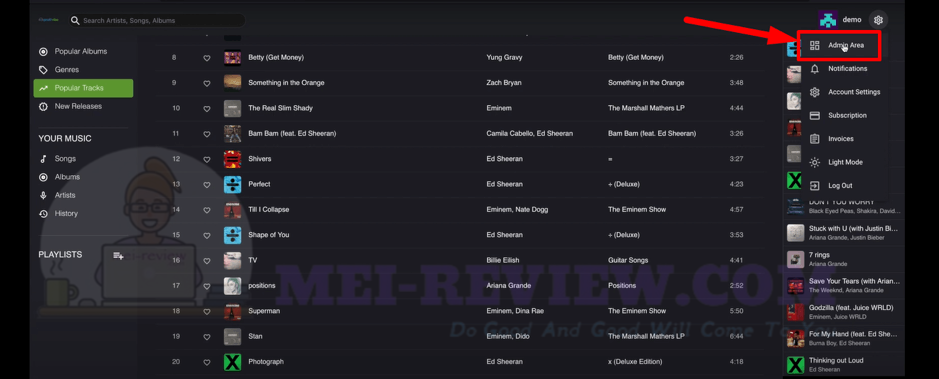Click the Account Settings gear icon

(x=814, y=92)
